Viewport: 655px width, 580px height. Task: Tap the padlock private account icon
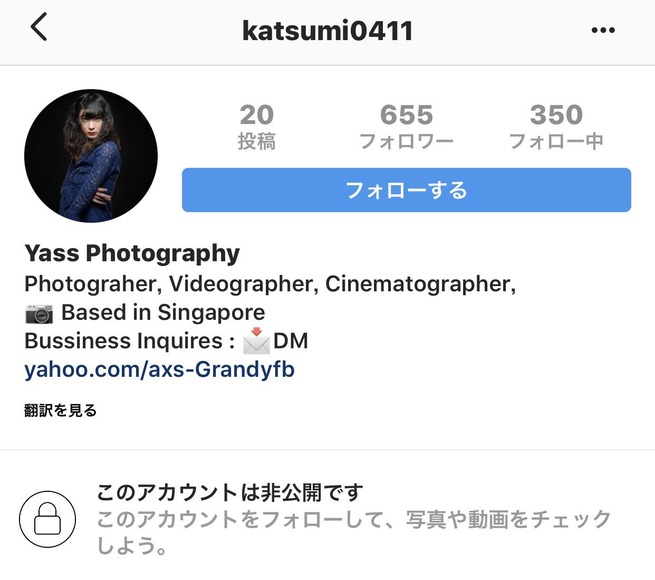[x=47, y=519]
